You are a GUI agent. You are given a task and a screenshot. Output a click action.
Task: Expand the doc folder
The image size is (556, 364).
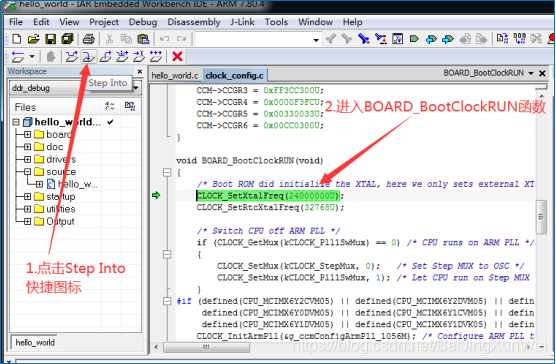pyautogui.click(x=27, y=147)
